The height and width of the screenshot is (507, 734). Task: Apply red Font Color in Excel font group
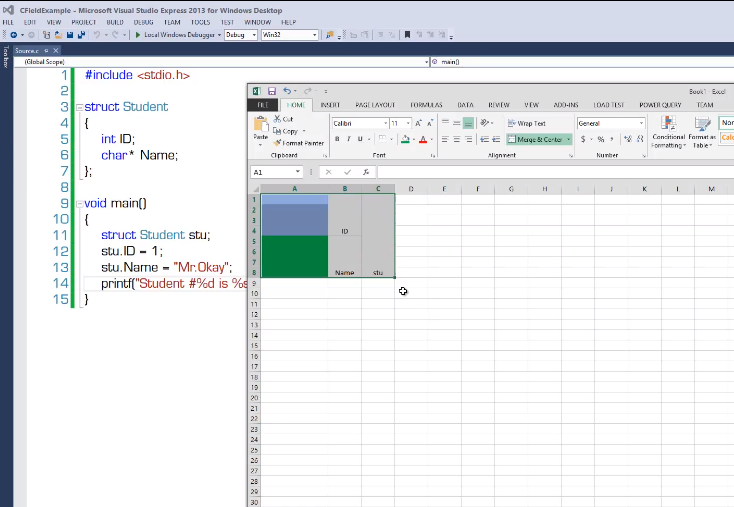pyautogui.click(x=423, y=139)
